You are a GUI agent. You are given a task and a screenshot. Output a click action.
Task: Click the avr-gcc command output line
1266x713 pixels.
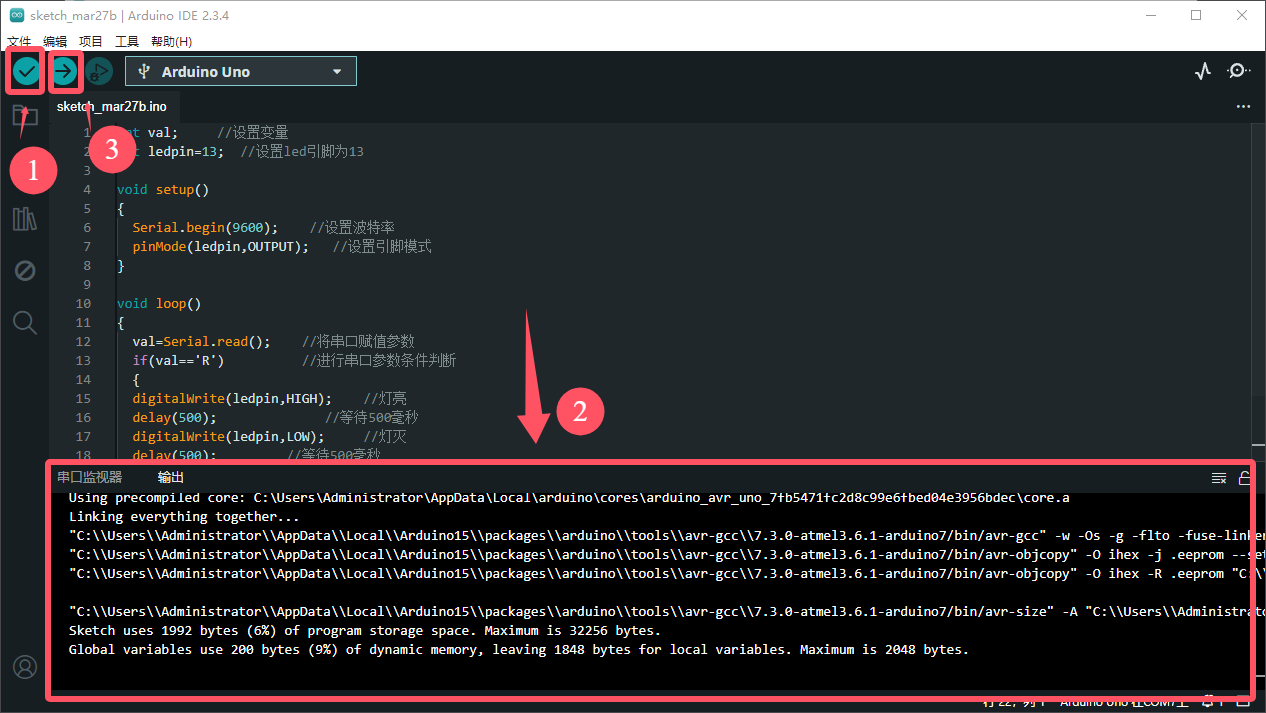(660, 535)
